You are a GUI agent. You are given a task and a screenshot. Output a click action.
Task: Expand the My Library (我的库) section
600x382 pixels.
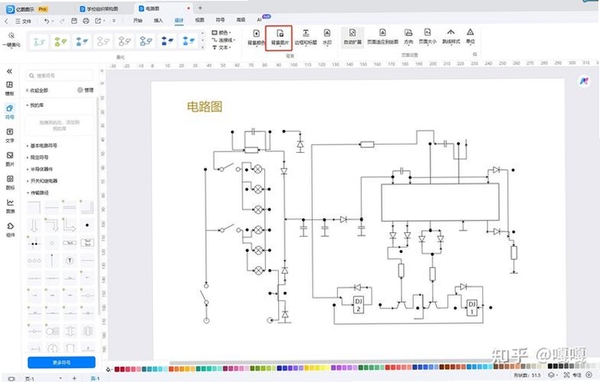click(x=35, y=105)
